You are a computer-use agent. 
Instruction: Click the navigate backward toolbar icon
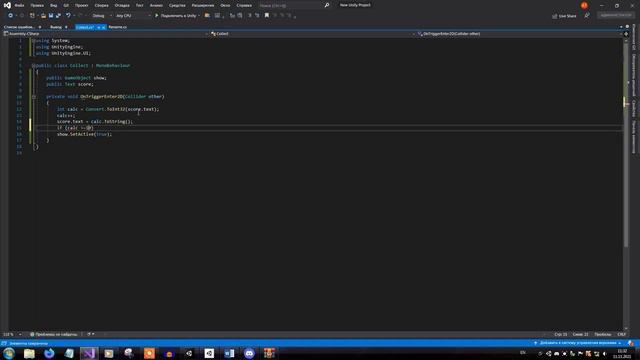click(x=10, y=16)
